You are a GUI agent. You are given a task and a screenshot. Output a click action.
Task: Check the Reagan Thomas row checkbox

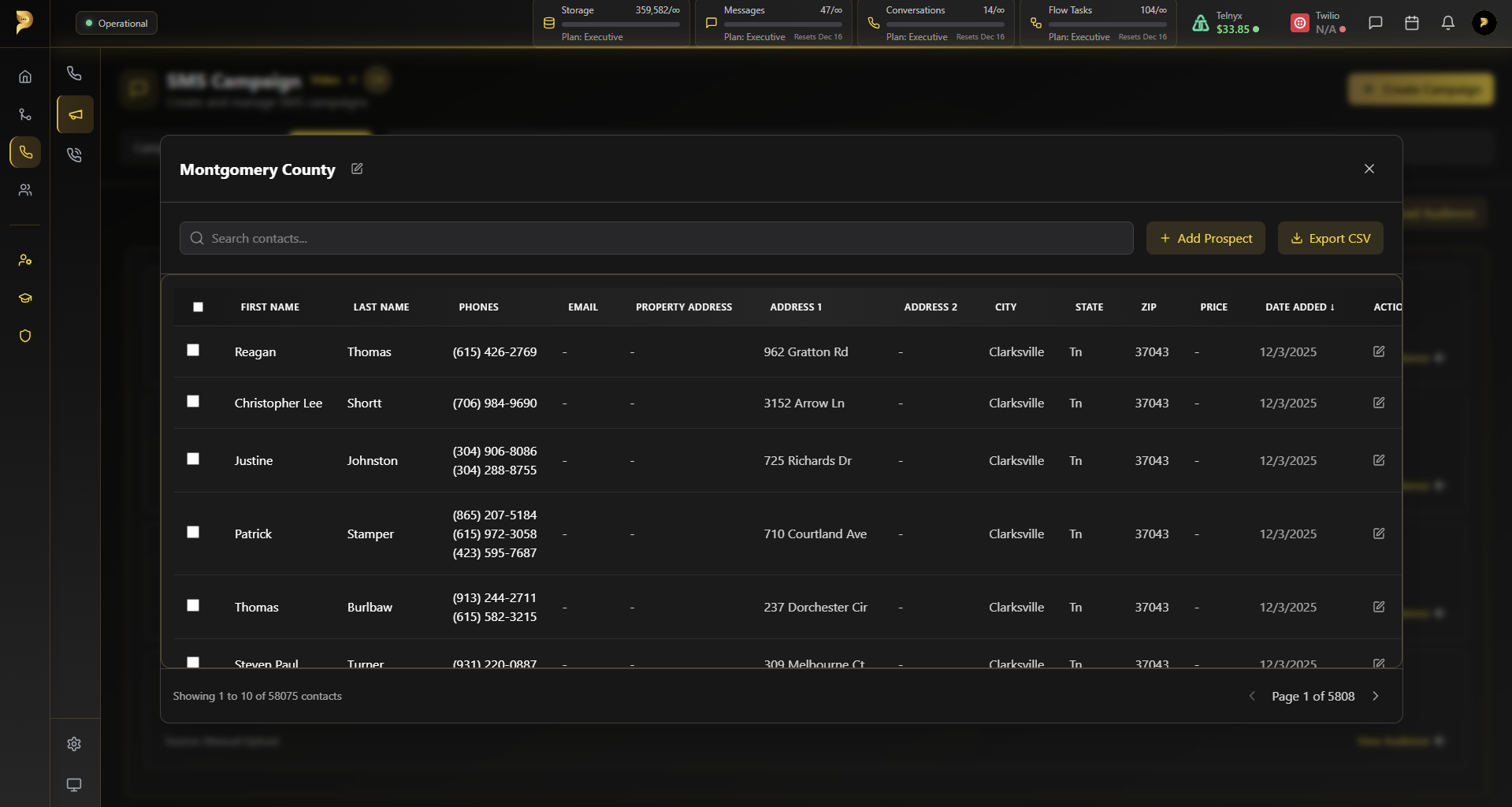point(193,350)
